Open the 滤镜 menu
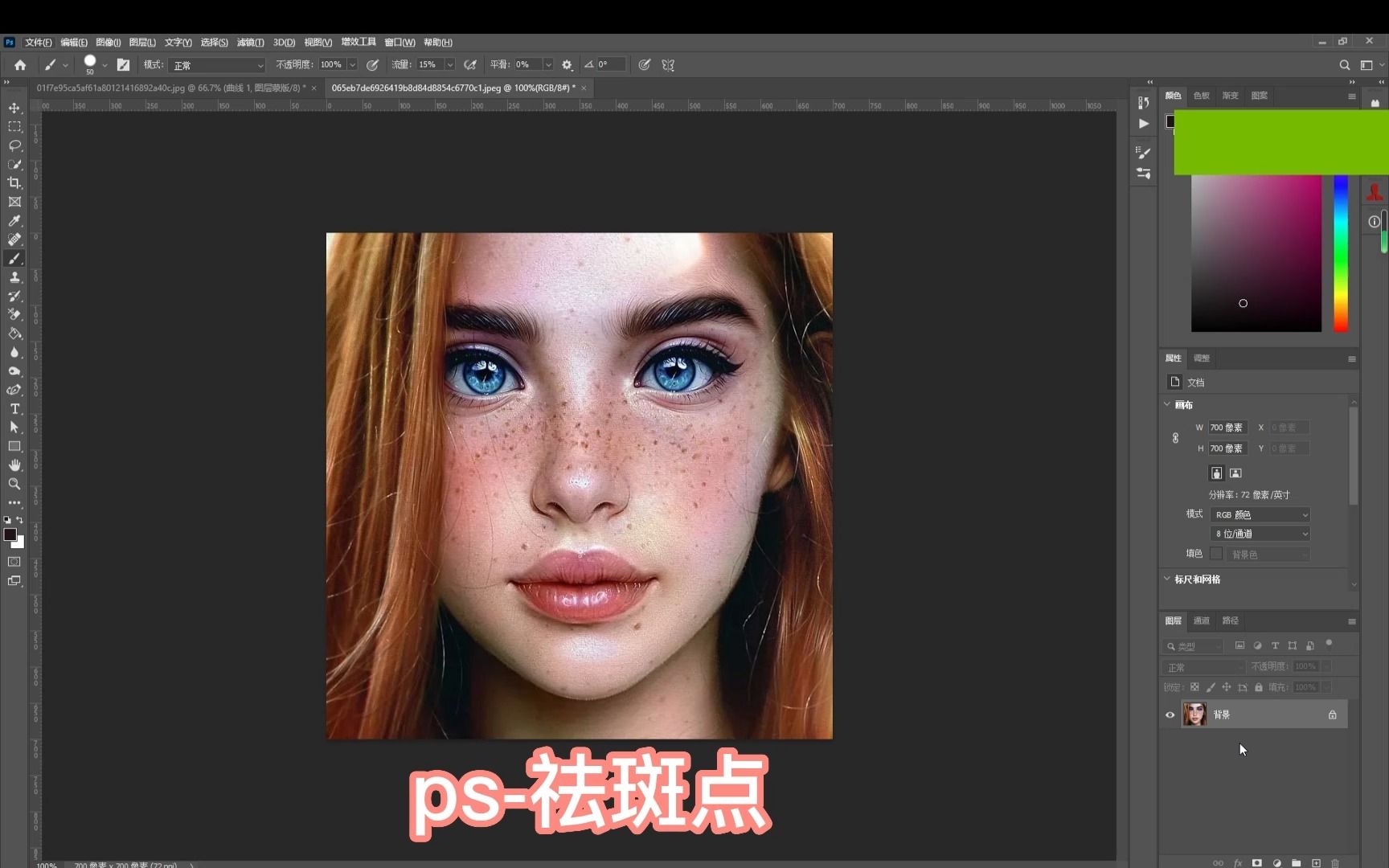The height and width of the screenshot is (868, 1389). tap(249, 42)
